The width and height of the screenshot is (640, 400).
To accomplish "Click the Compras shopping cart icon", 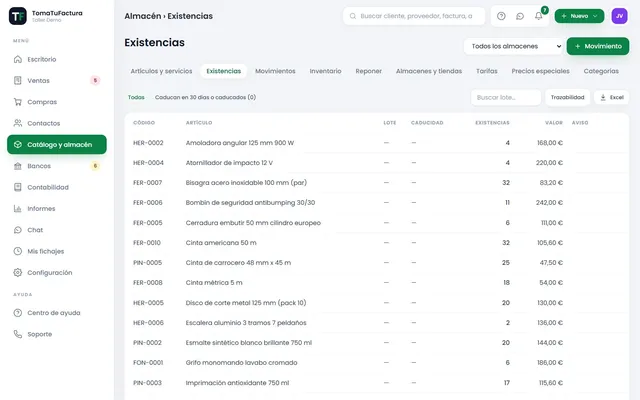I will [18, 102].
